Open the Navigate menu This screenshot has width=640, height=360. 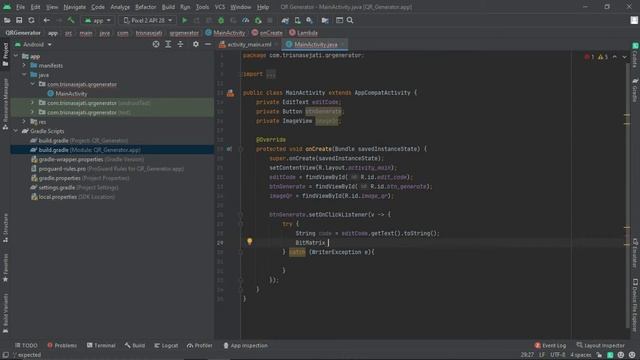(74, 7)
